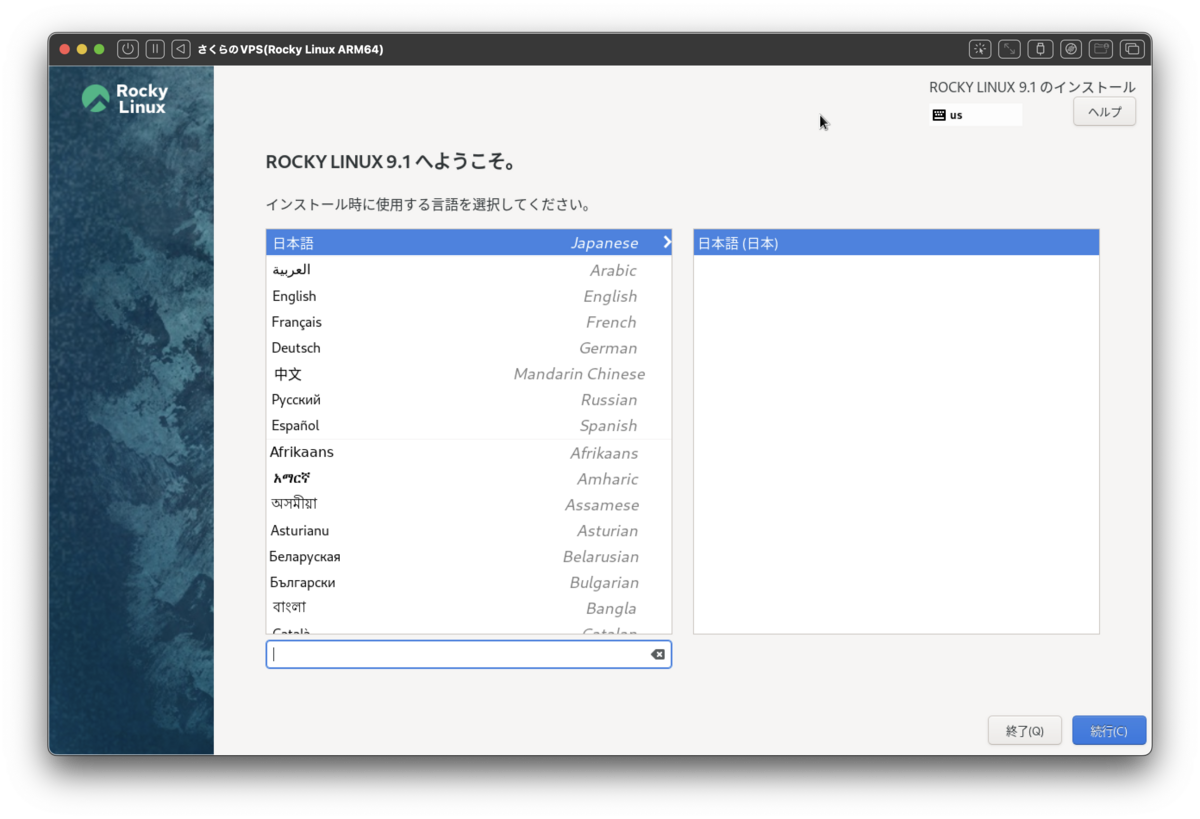Click the power control icon in console toolbar
Viewport: 1200px width, 819px height.
(x=129, y=48)
